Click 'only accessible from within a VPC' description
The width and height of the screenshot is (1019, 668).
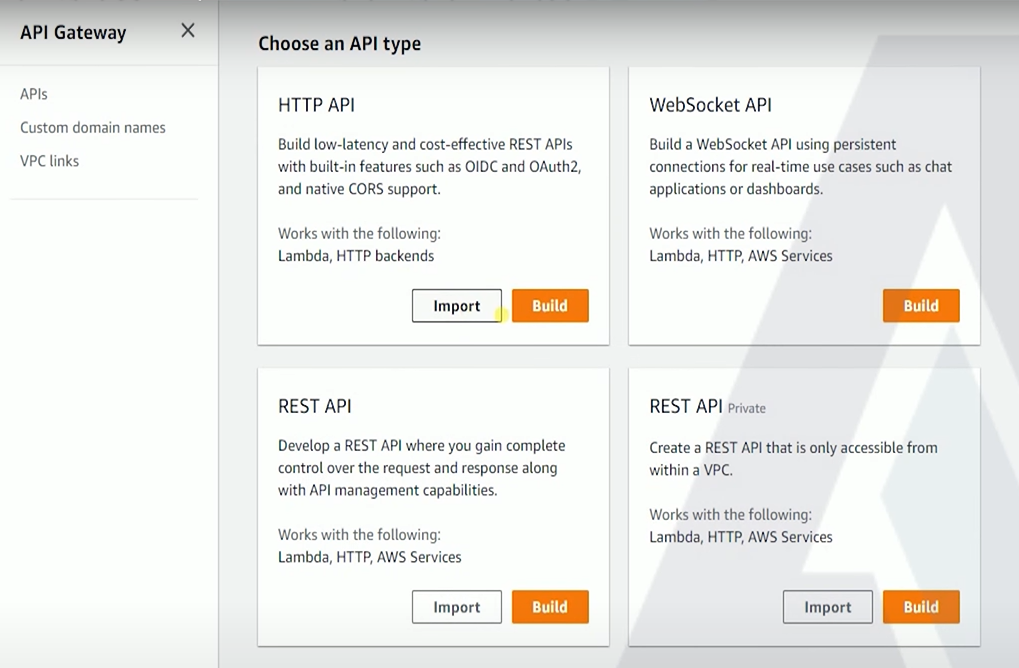tap(793, 459)
